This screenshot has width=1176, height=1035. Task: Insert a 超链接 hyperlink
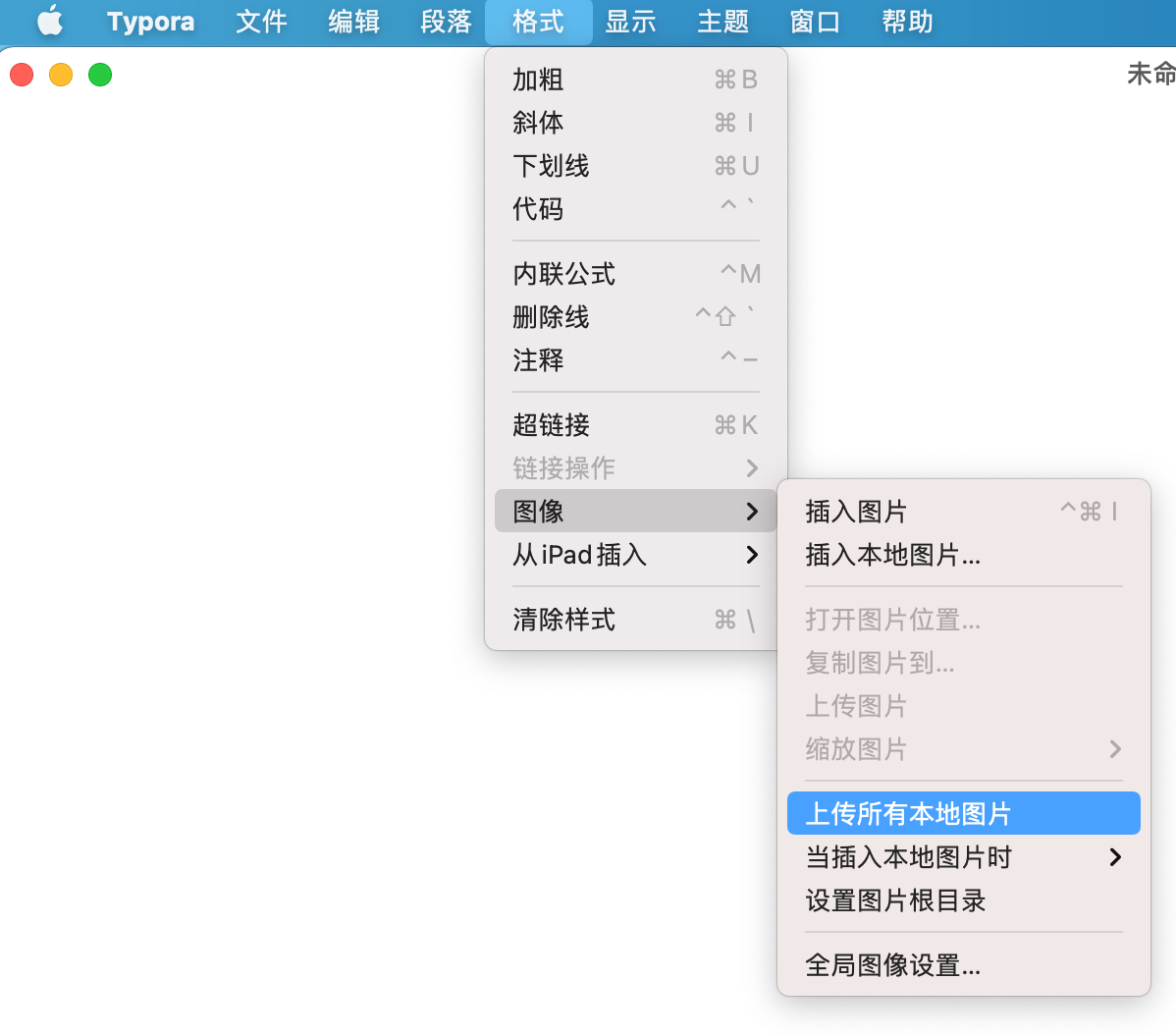tap(635, 425)
